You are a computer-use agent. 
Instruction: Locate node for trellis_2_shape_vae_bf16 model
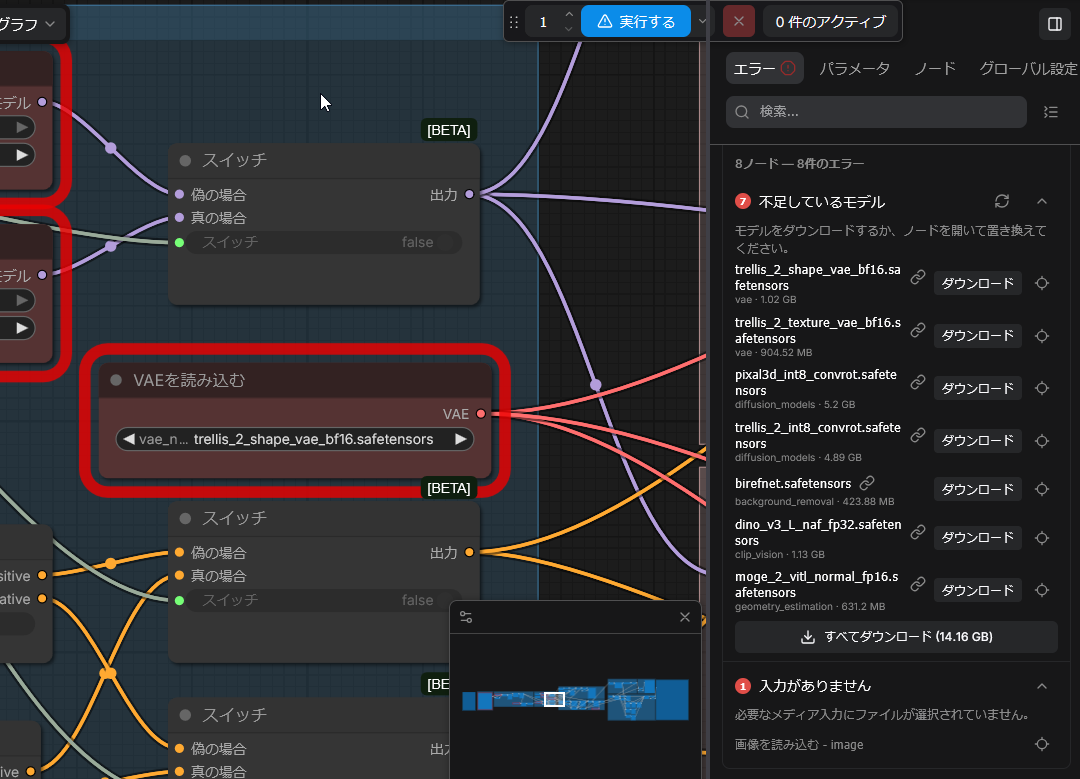pyautogui.click(x=1041, y=283)
